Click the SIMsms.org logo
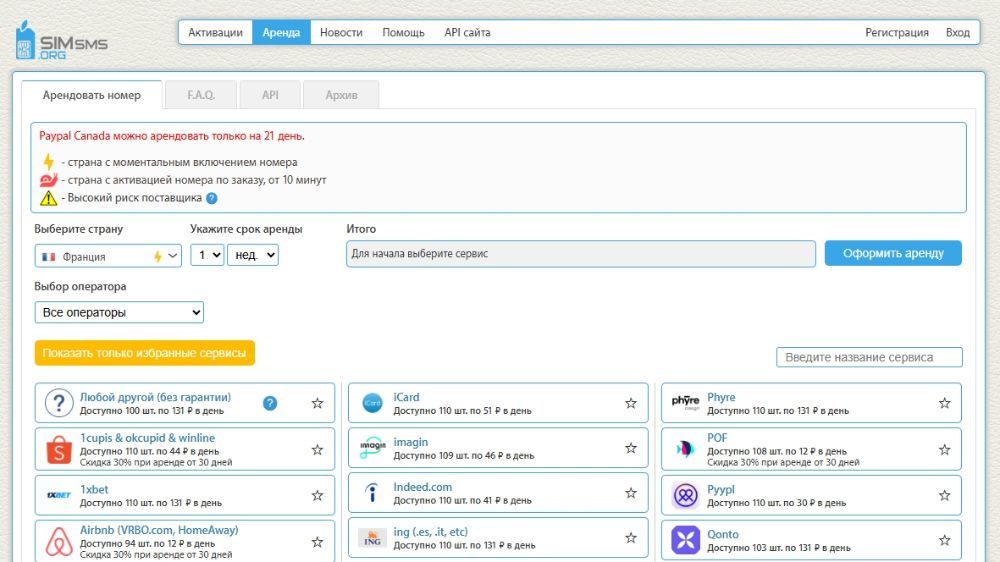Image resolution: width=1000 pixels, height=562 pixels. tap(61, 41)
